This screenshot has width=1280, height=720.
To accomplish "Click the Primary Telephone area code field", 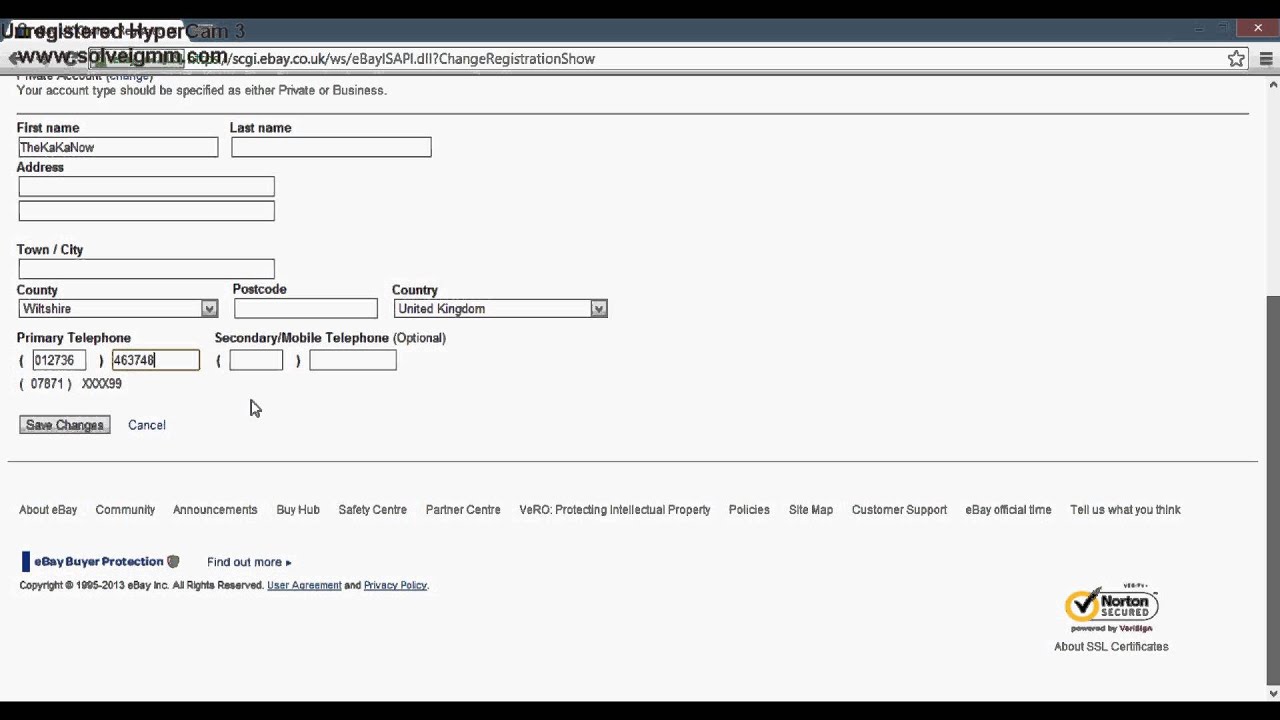I will 59,360.
